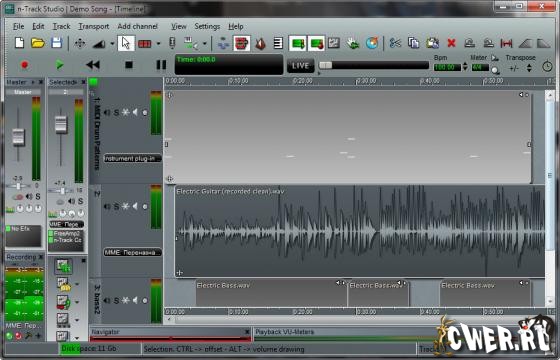Click the BPM stepper arrows
Image resolution: width=560 pixels, height=360 pixels.
pos(465,66)
